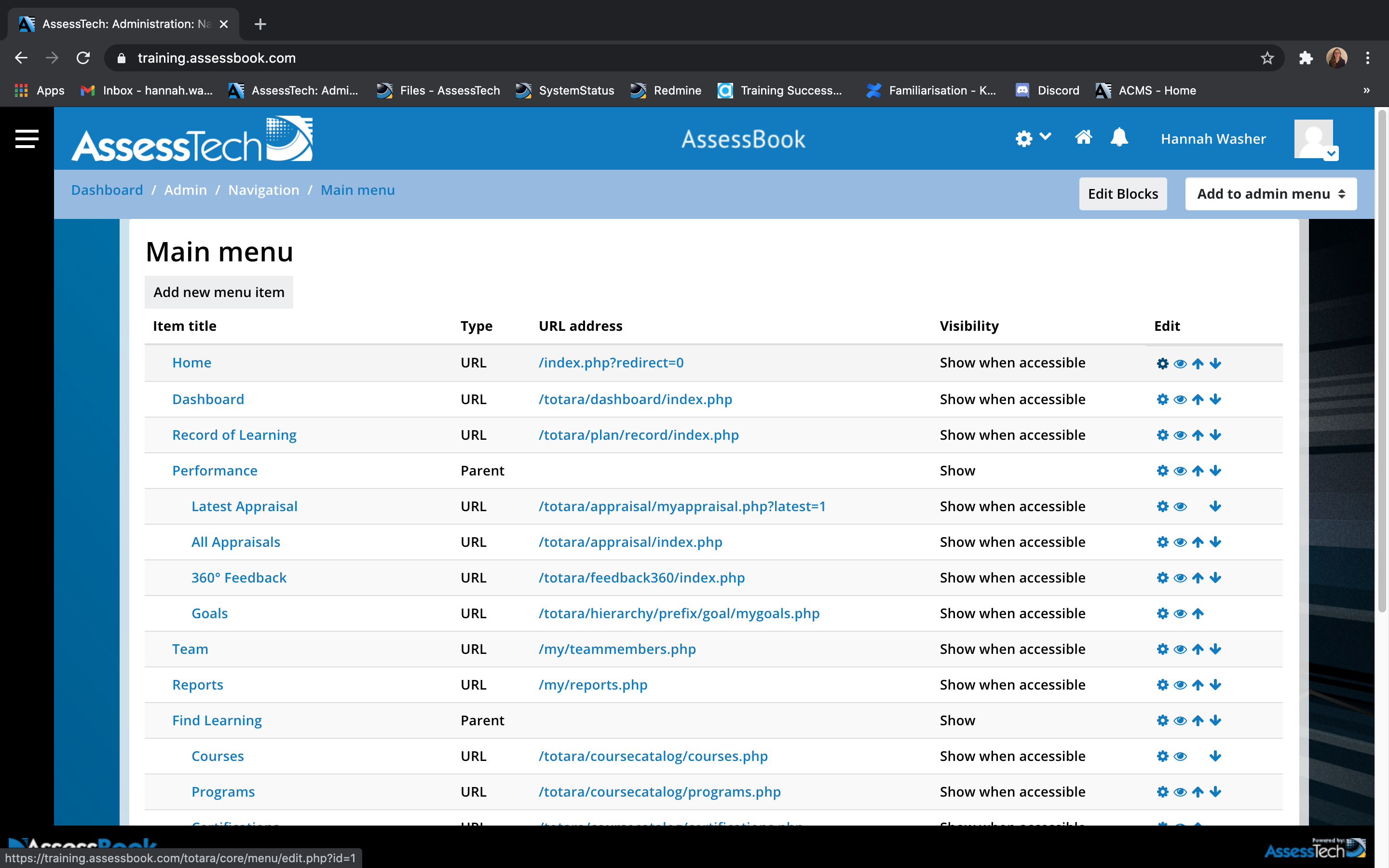Open Dashboard breadcrumb link
The width and height of the screenshot is (1389, 868).
107,190
